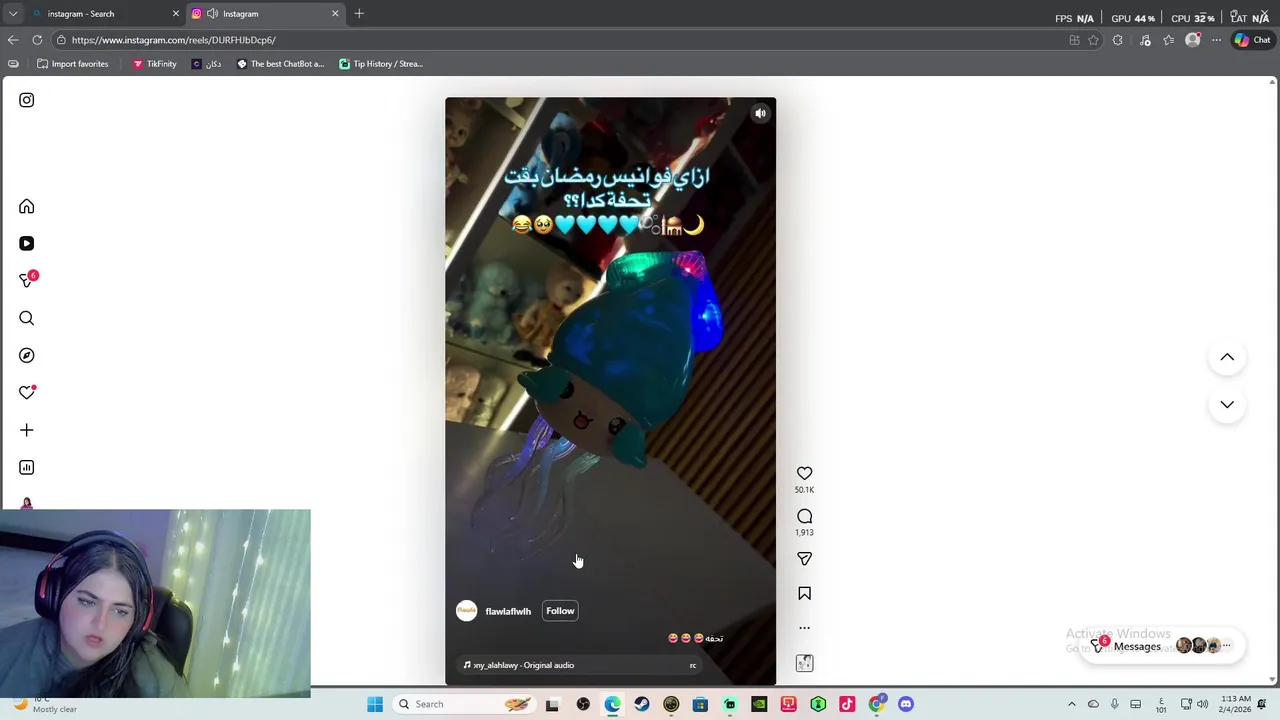Open the browser Extensions puzzle icon
1280x720 pixels.
pyautogui.click(x=1118, y=40)
